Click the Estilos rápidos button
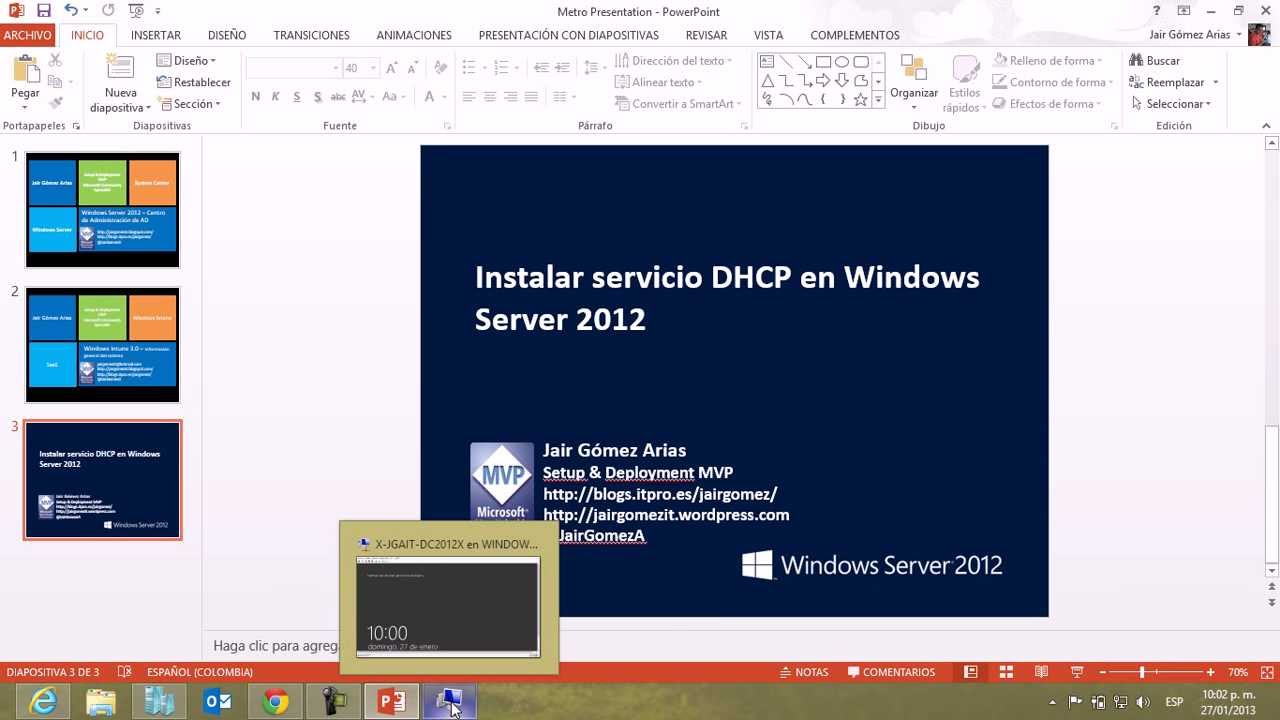This screenshot has height=720, width=1280. click(x=964, y=83)
